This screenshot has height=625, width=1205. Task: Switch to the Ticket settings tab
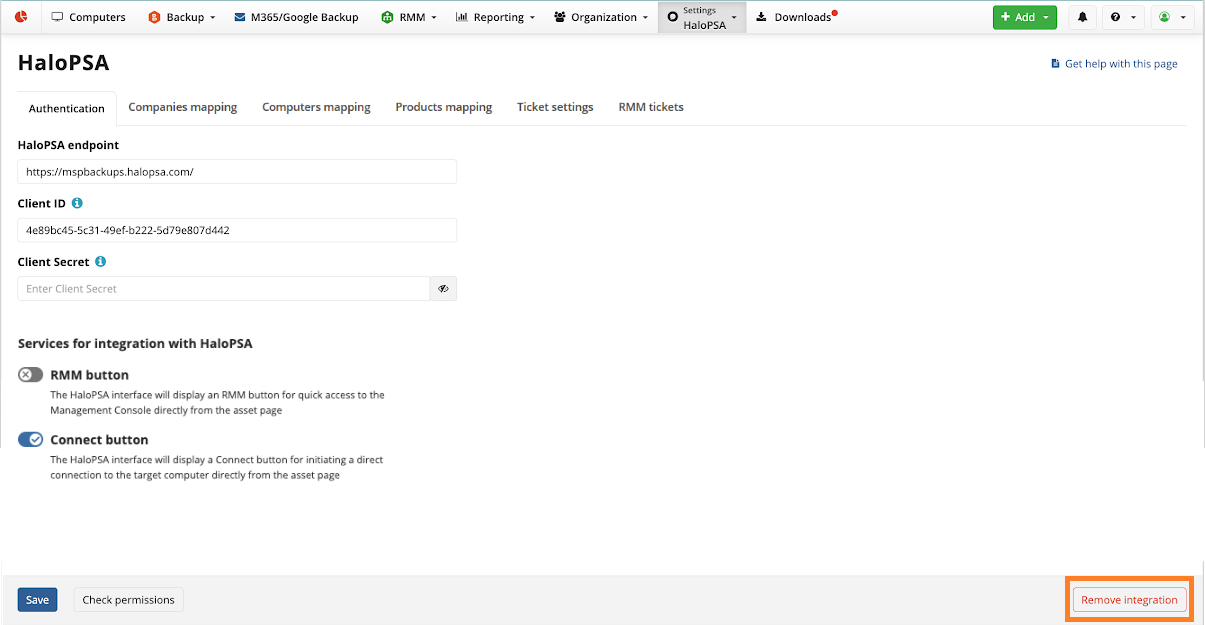[555, 107]
